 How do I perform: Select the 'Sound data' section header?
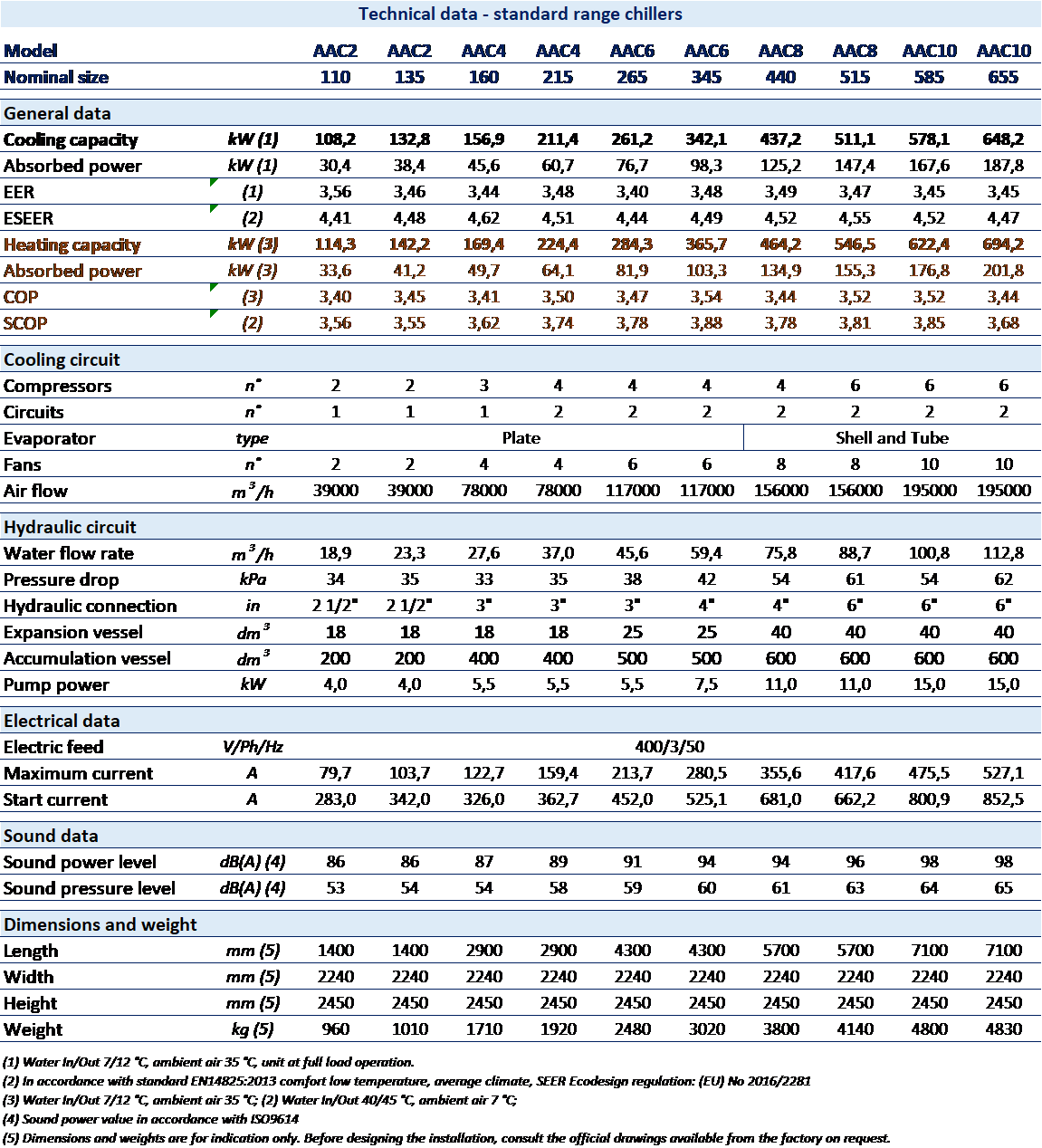pyautogui.click(x=51, y=836)
